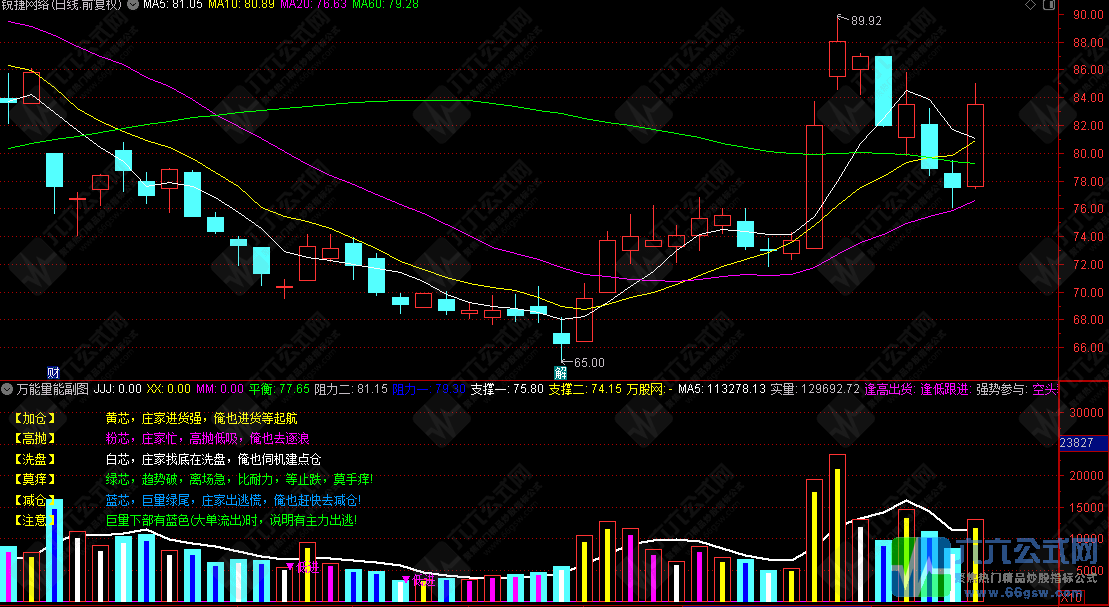Click the panel toggle icon beside the diamond
This screenshot has height=607, width=1109.
[1050, 5]
